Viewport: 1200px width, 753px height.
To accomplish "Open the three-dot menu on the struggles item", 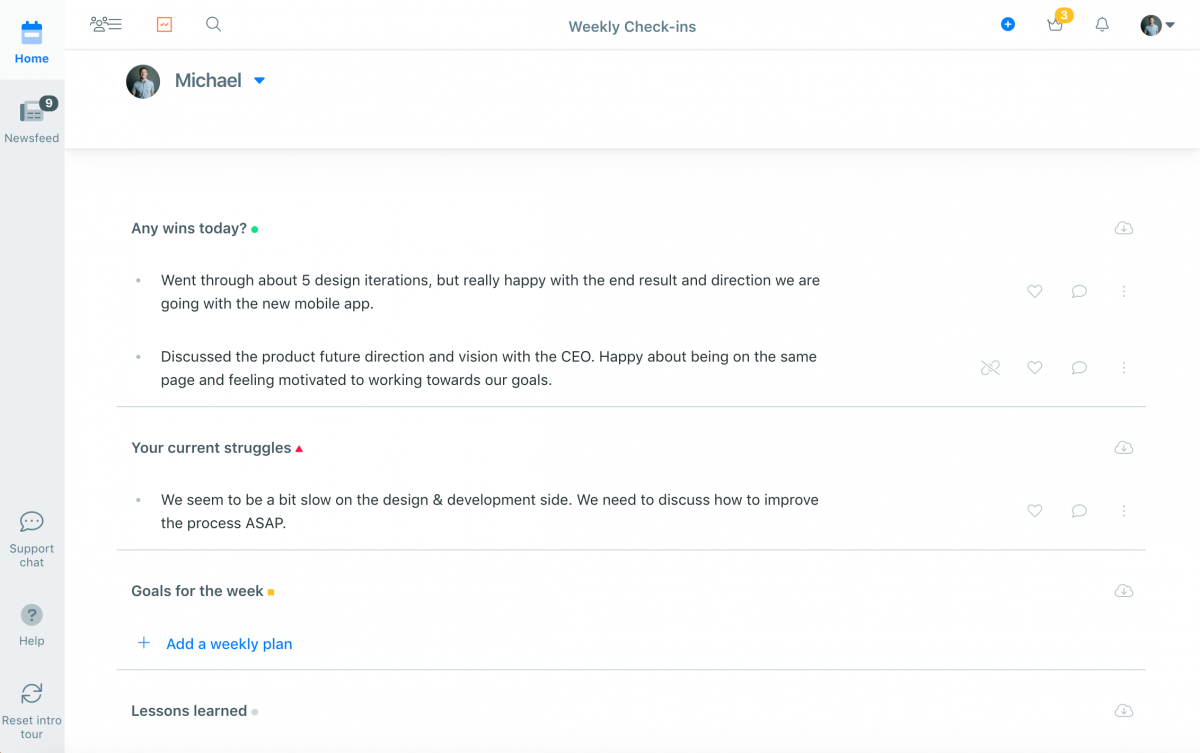I will (1123, 510).
